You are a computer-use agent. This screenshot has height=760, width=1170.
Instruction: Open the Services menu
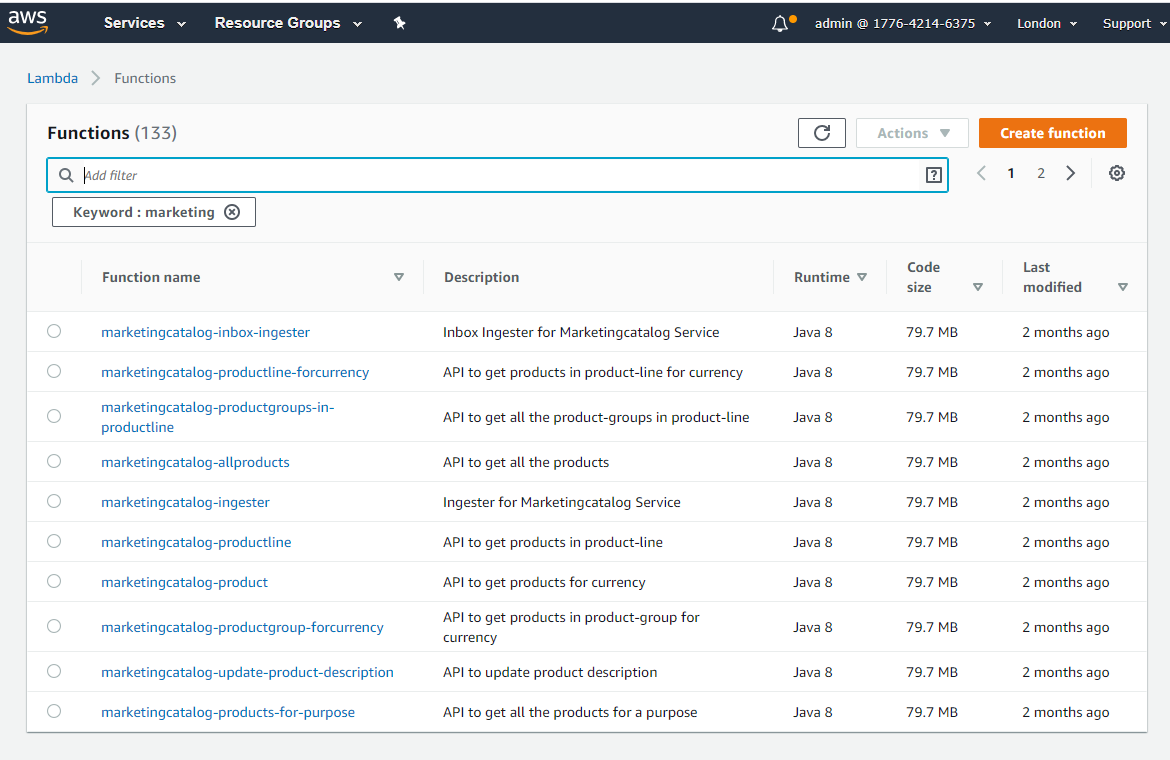145,23
